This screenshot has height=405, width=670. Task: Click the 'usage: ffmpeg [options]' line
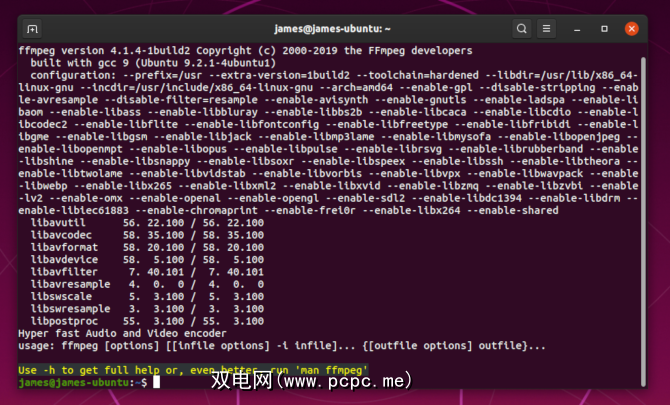[282, 346]
